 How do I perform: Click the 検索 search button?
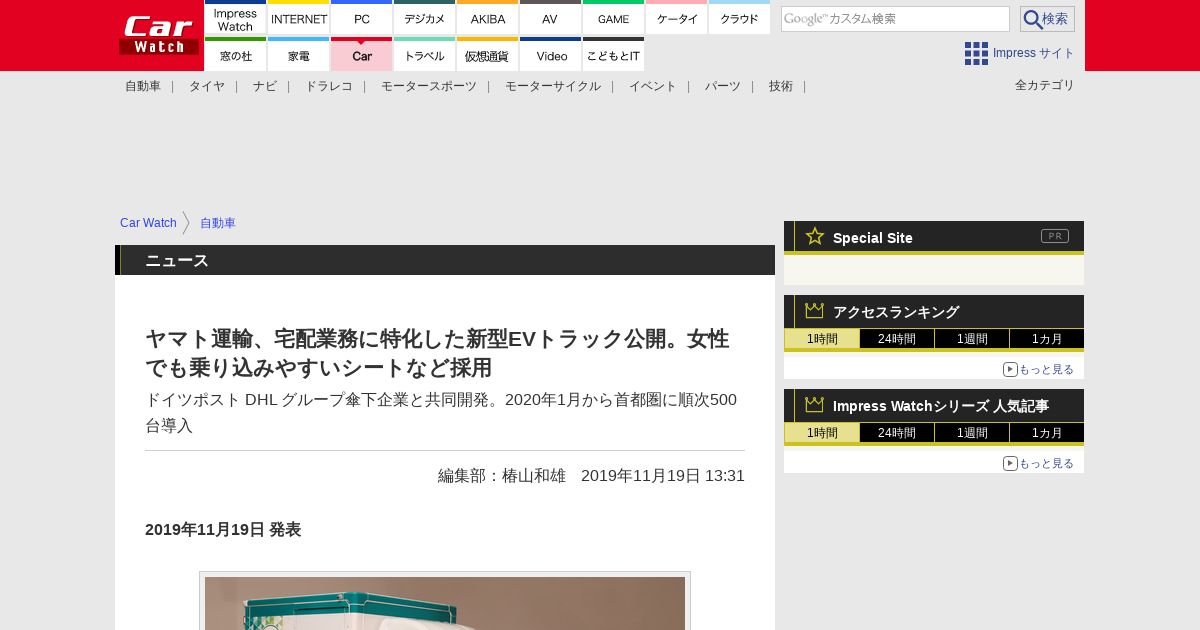[1047, 19]
